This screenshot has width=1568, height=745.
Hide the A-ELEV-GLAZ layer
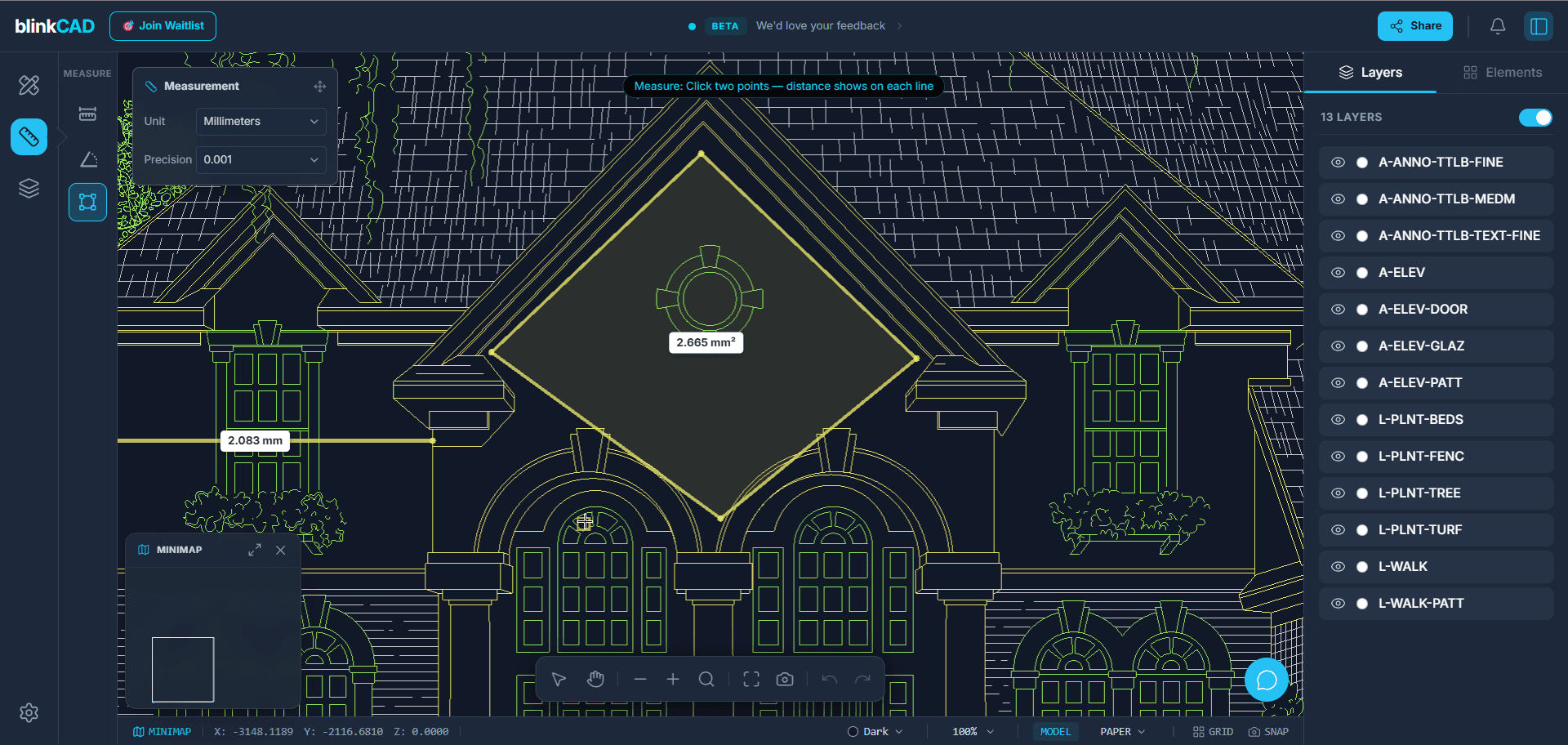(1338, 346)
